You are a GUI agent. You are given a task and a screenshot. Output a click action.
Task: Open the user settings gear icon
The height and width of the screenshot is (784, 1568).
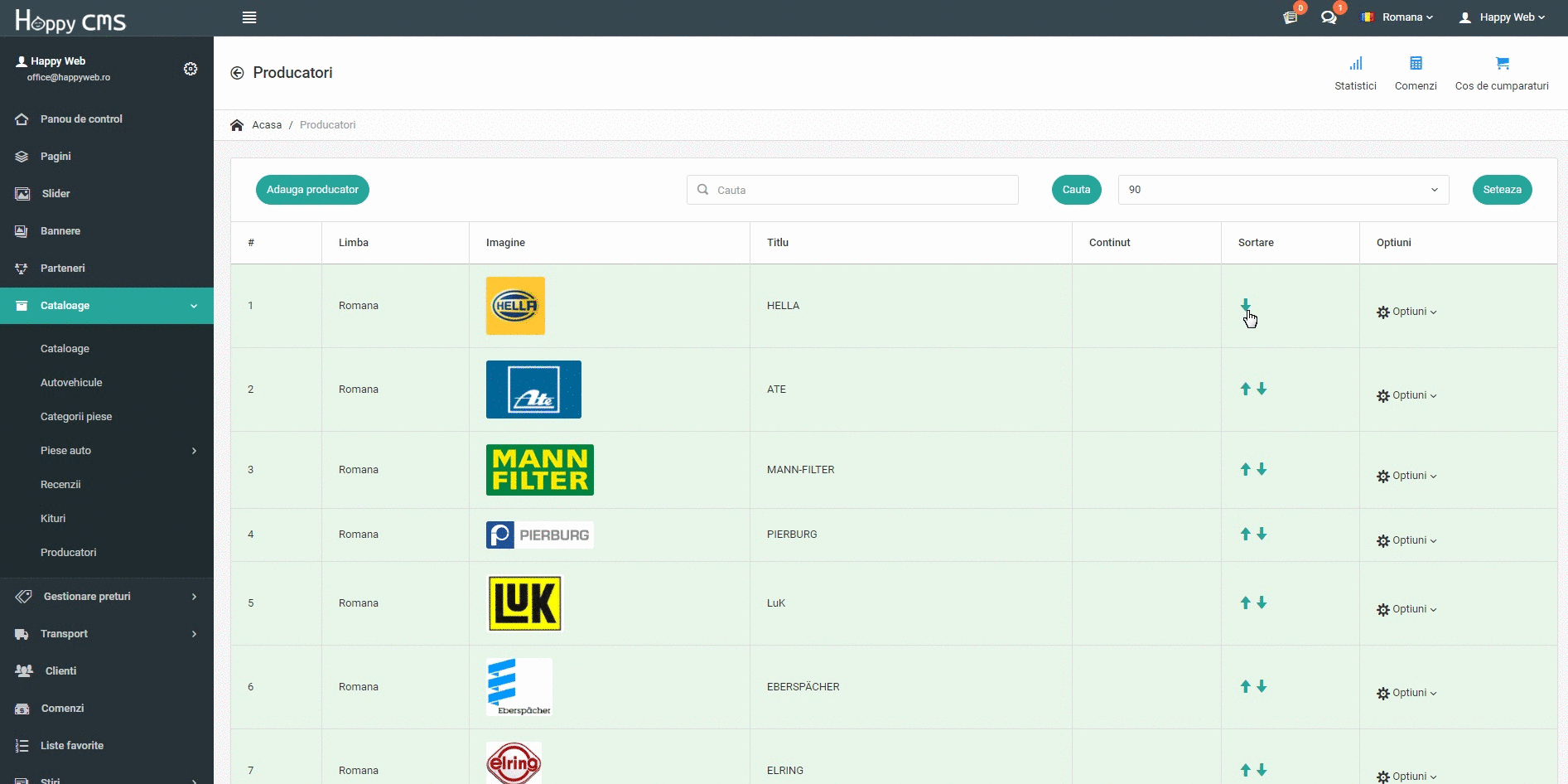pos(191,69)
